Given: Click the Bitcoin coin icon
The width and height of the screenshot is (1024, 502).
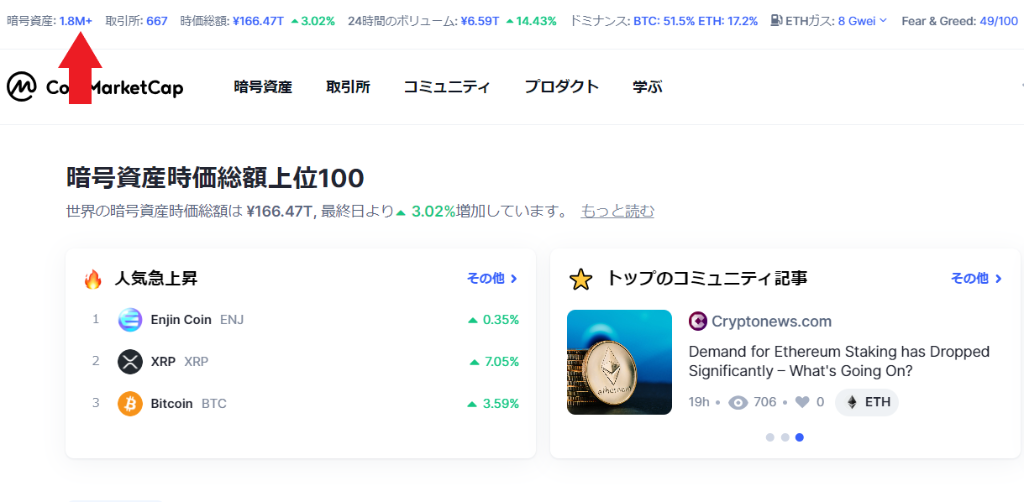Looking at the screenshot, I should click(x=130, y=404).
